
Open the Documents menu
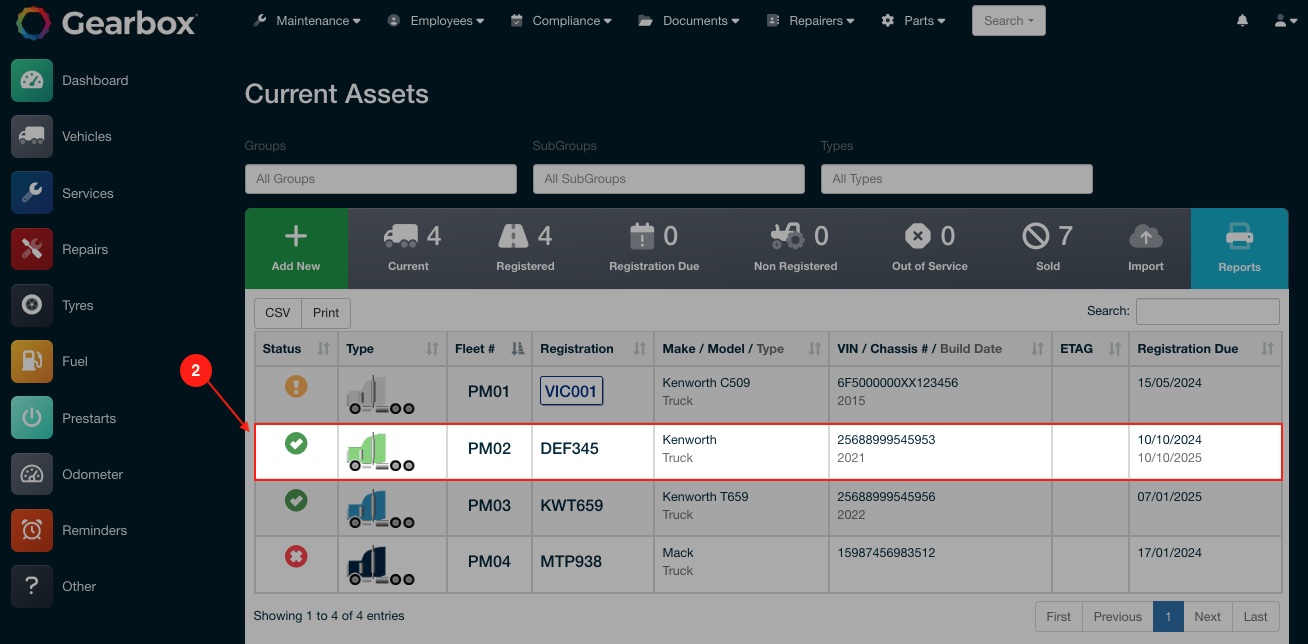[x=689, y=20]
